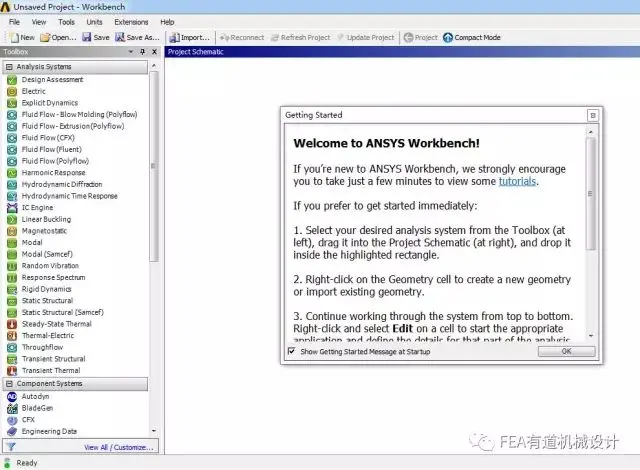The image size is (640, 470).
Task: Click the Open folder toolbar icon
Action: pyautogui.click(x=45, y=38)
